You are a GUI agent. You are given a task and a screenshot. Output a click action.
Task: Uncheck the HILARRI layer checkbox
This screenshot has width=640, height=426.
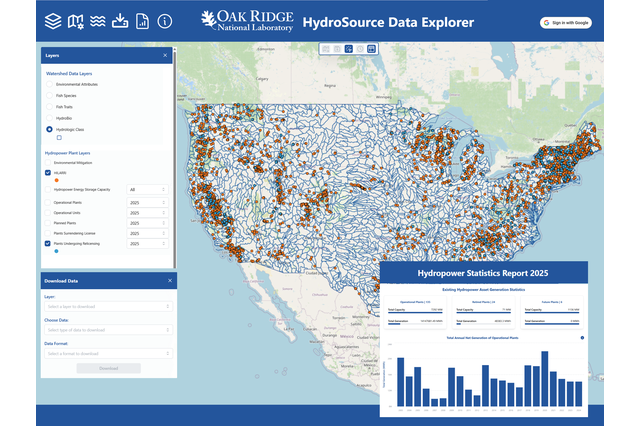point(48,173)
